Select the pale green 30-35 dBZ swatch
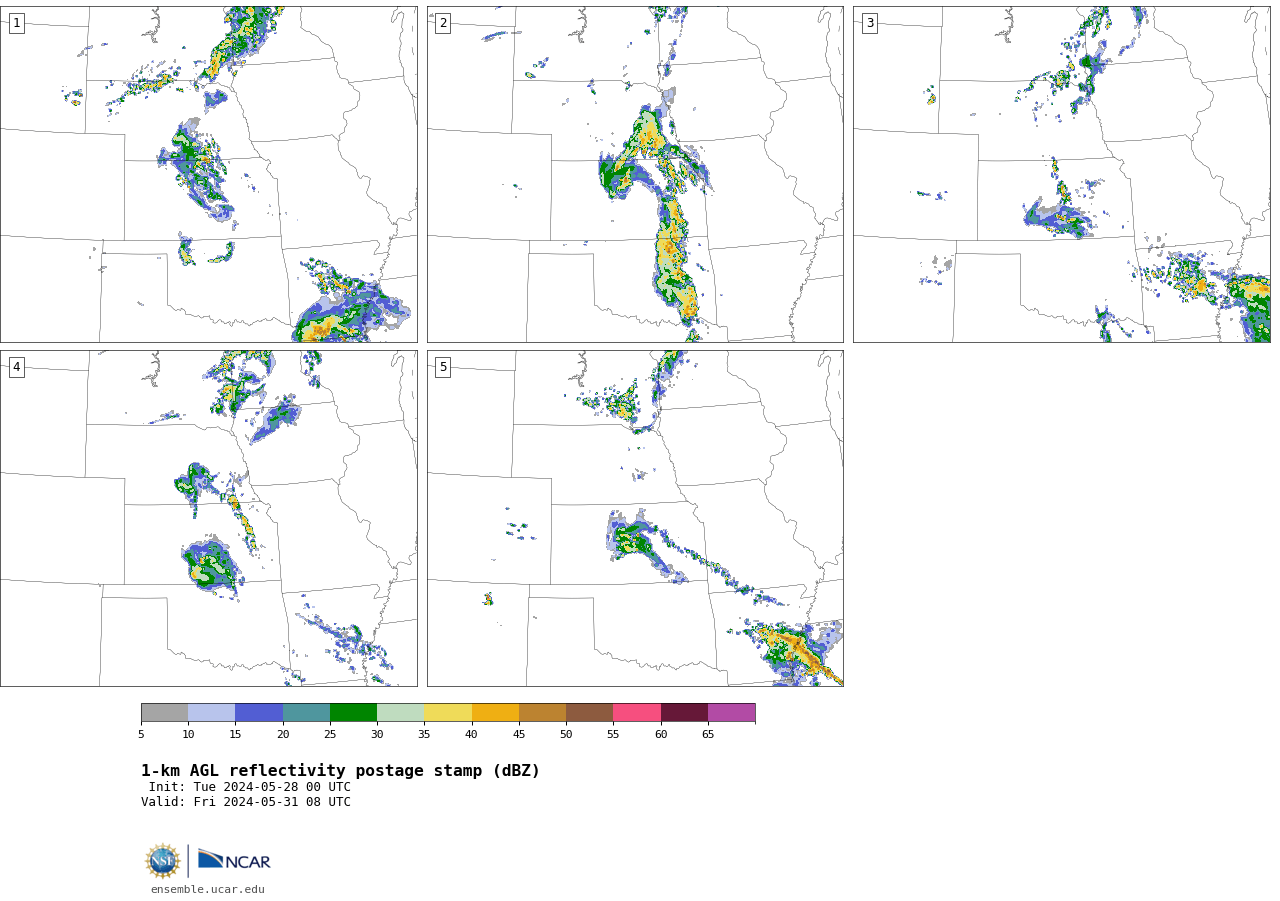The width and height of the screenshot is (1280, 901). 400,712
